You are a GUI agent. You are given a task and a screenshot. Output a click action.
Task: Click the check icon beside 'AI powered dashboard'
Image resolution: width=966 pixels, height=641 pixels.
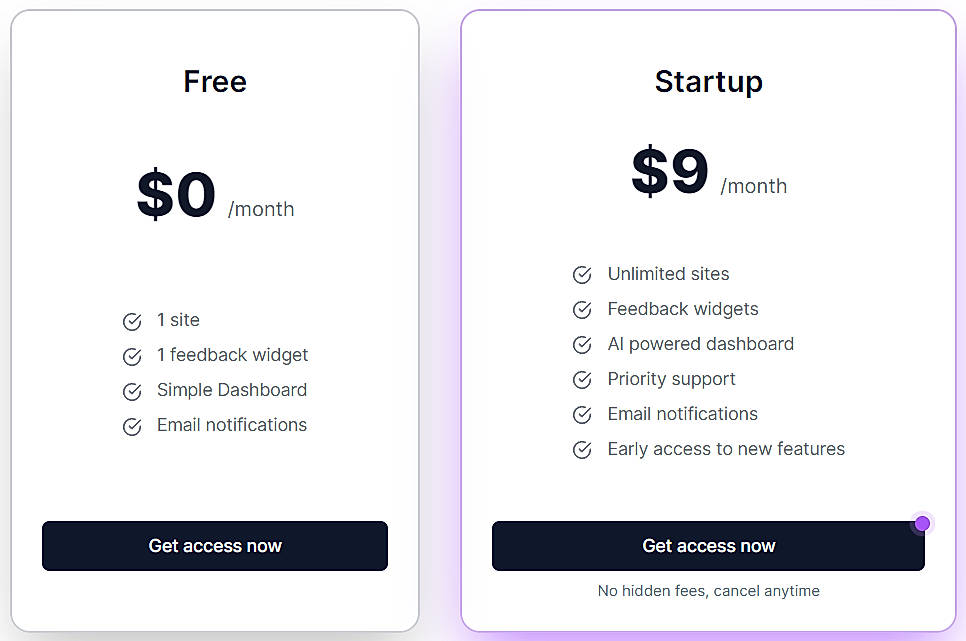tap(582, 344)
